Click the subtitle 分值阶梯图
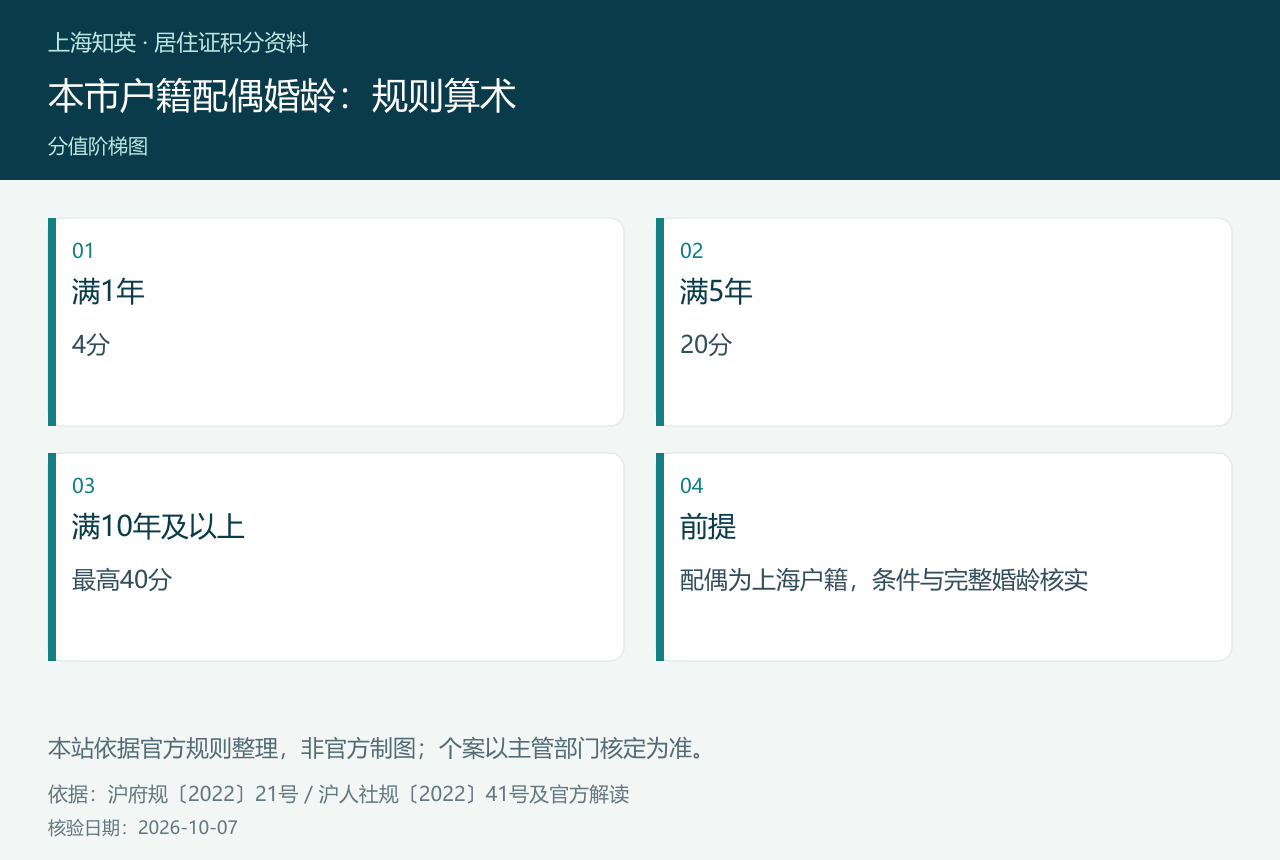This screenshot has width=1280, height=860. 98,146
